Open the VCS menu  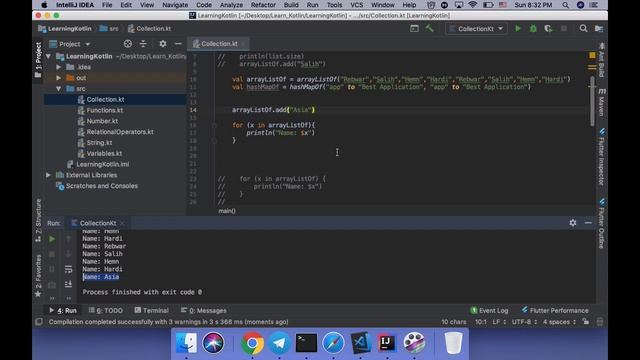[x=356, y=5]
